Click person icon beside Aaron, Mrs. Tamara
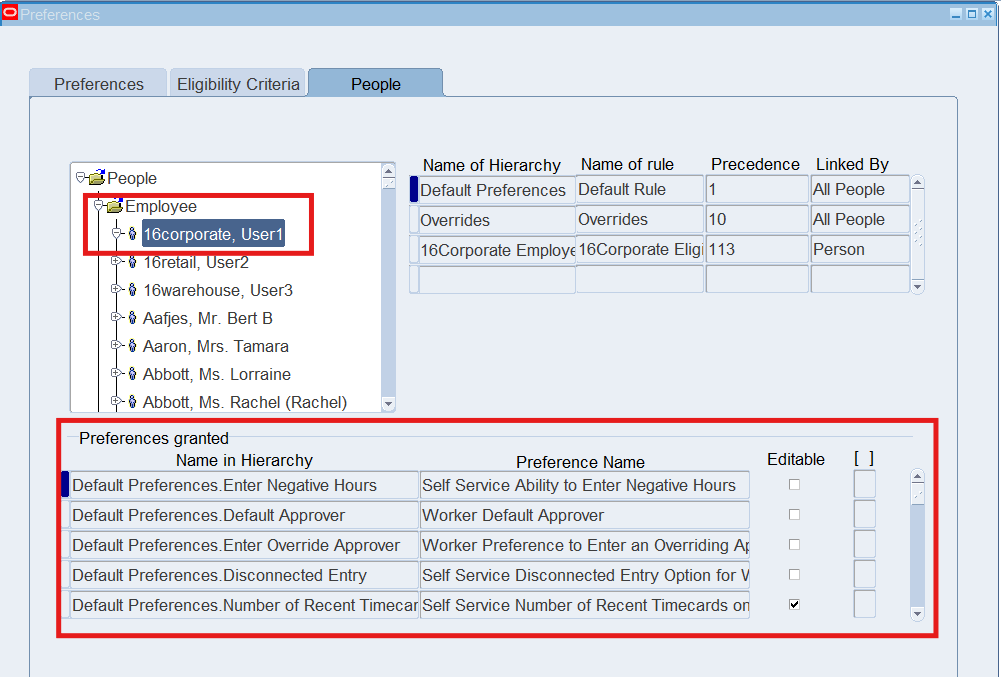The height and width of the screenshot is (677, 1001). [133, 346]
